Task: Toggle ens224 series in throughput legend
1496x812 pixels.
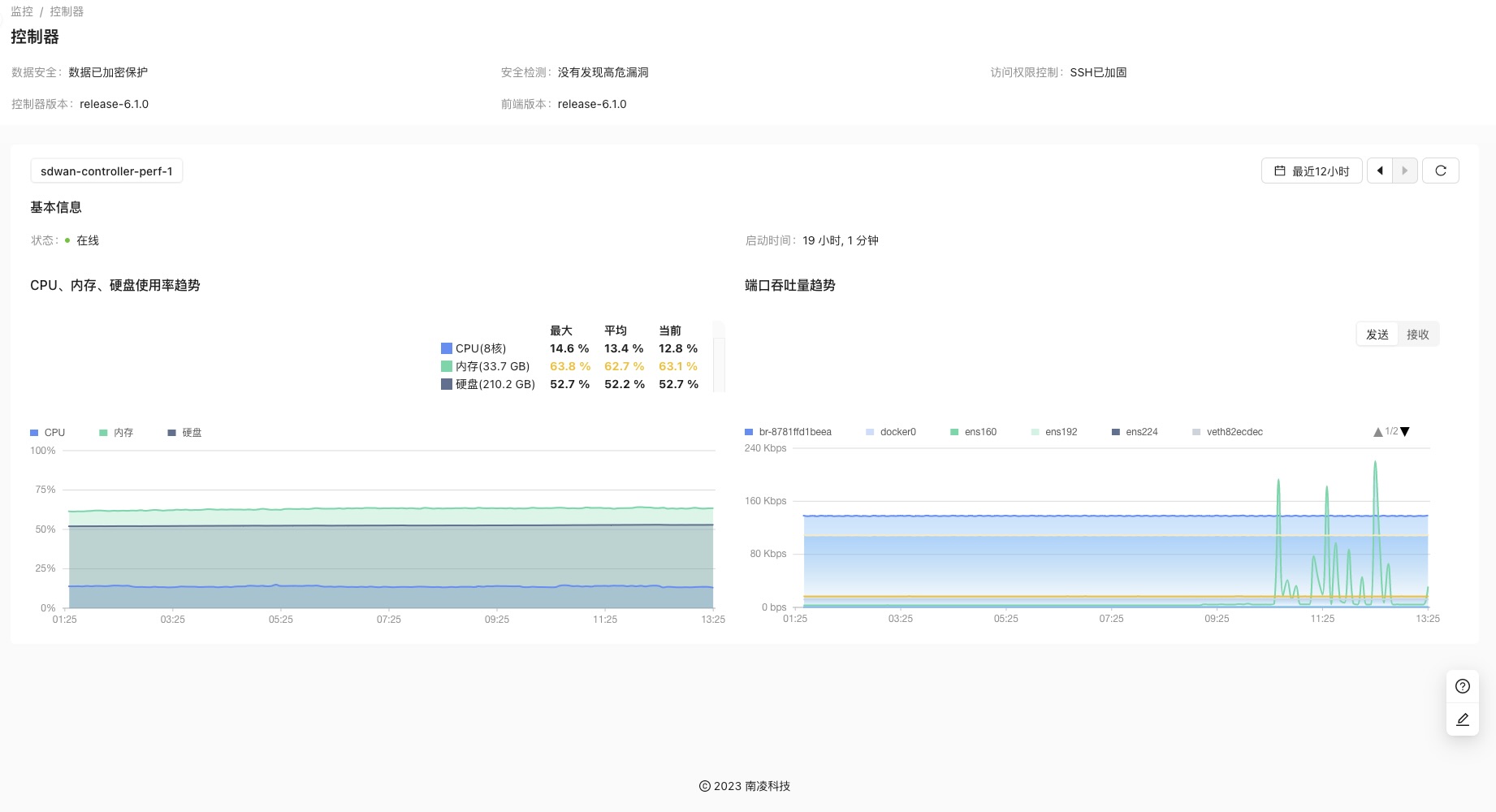Action: click(x=1135, y=432)
